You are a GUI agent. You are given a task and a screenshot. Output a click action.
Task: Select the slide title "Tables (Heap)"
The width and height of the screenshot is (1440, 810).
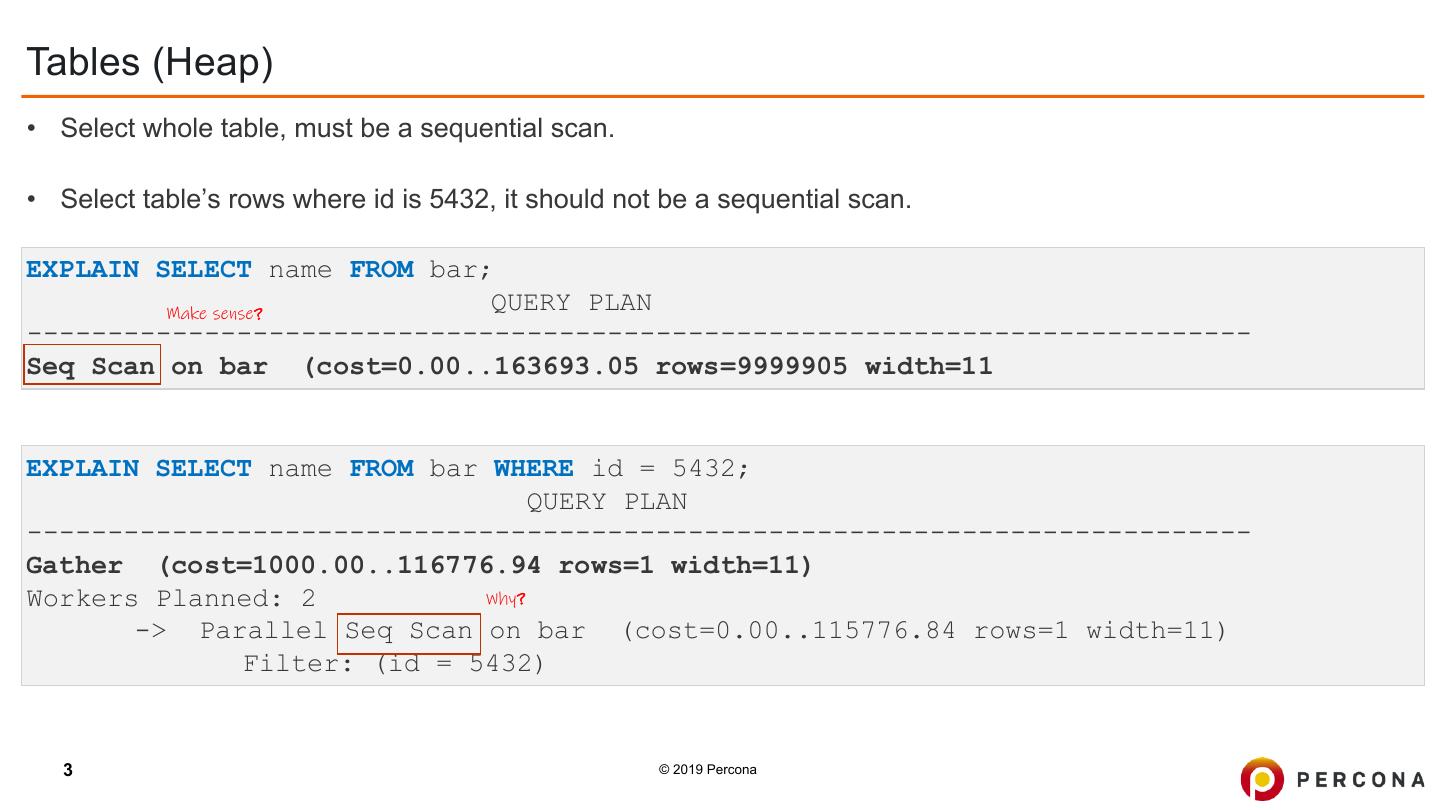[150, 62]
